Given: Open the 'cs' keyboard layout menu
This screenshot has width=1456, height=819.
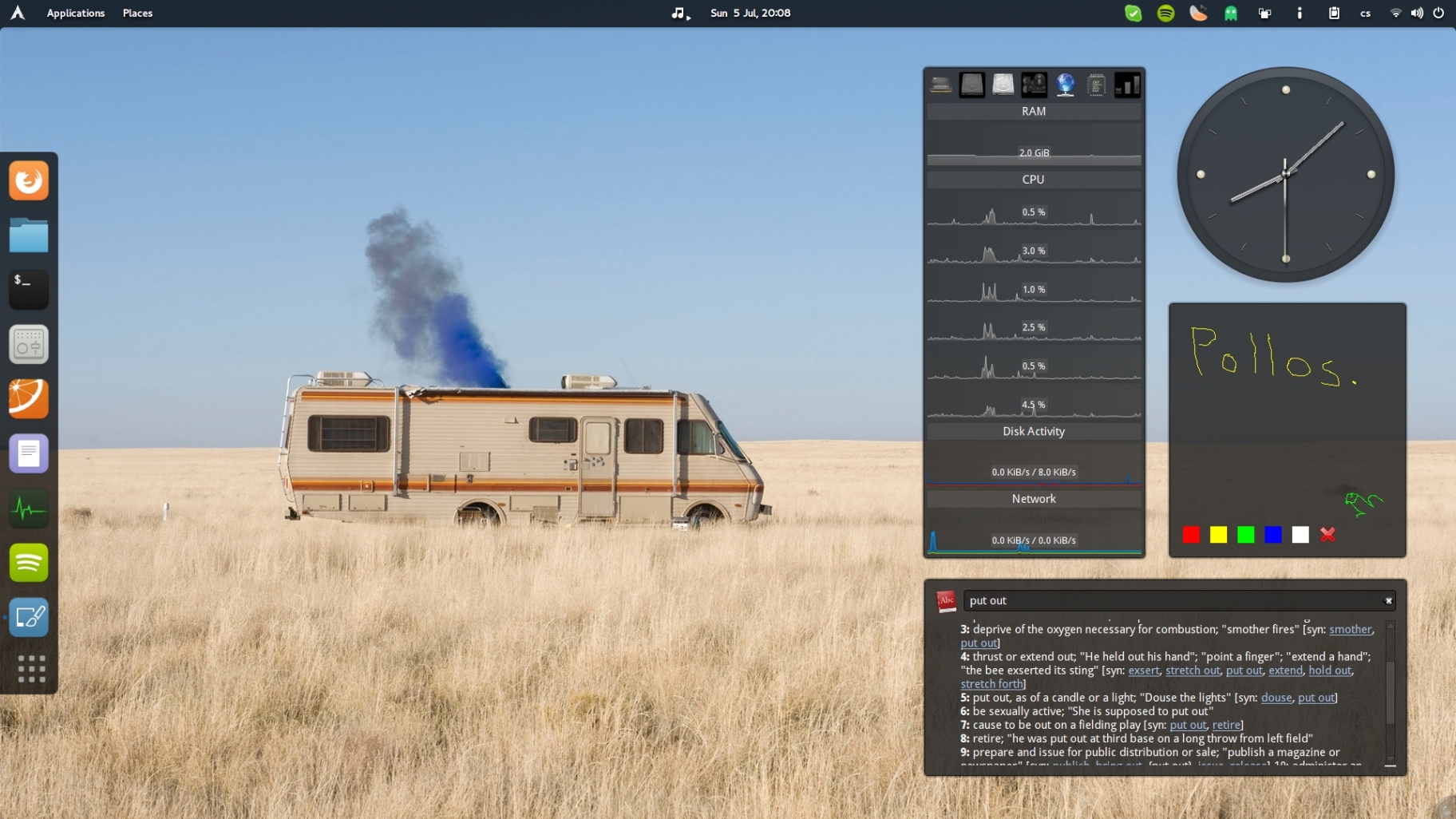Looking at the screenshot, I should point(1365,13).
